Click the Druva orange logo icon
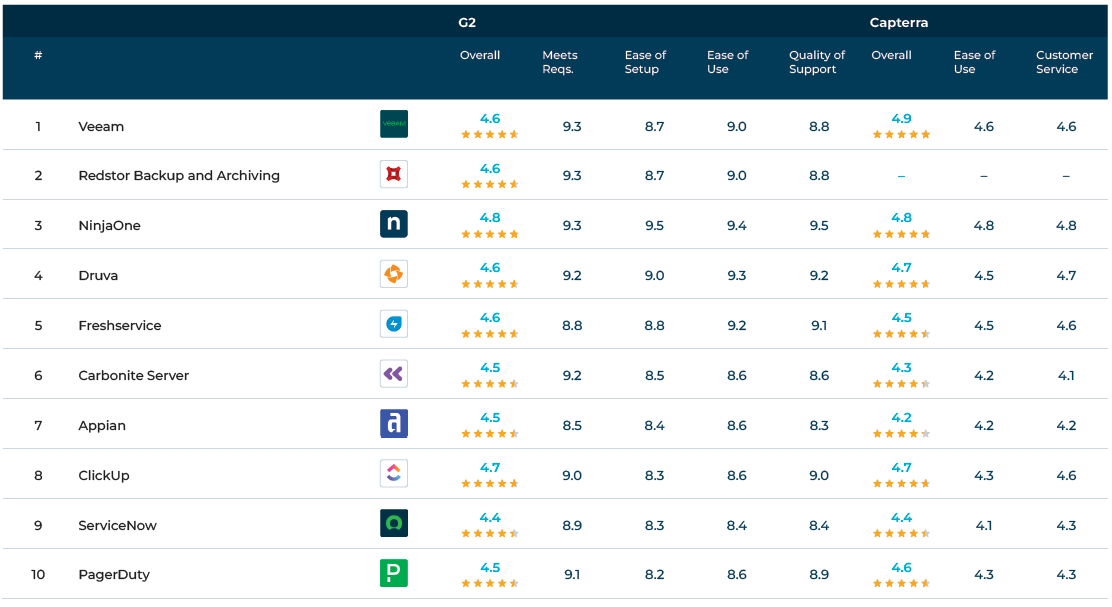 394,274
